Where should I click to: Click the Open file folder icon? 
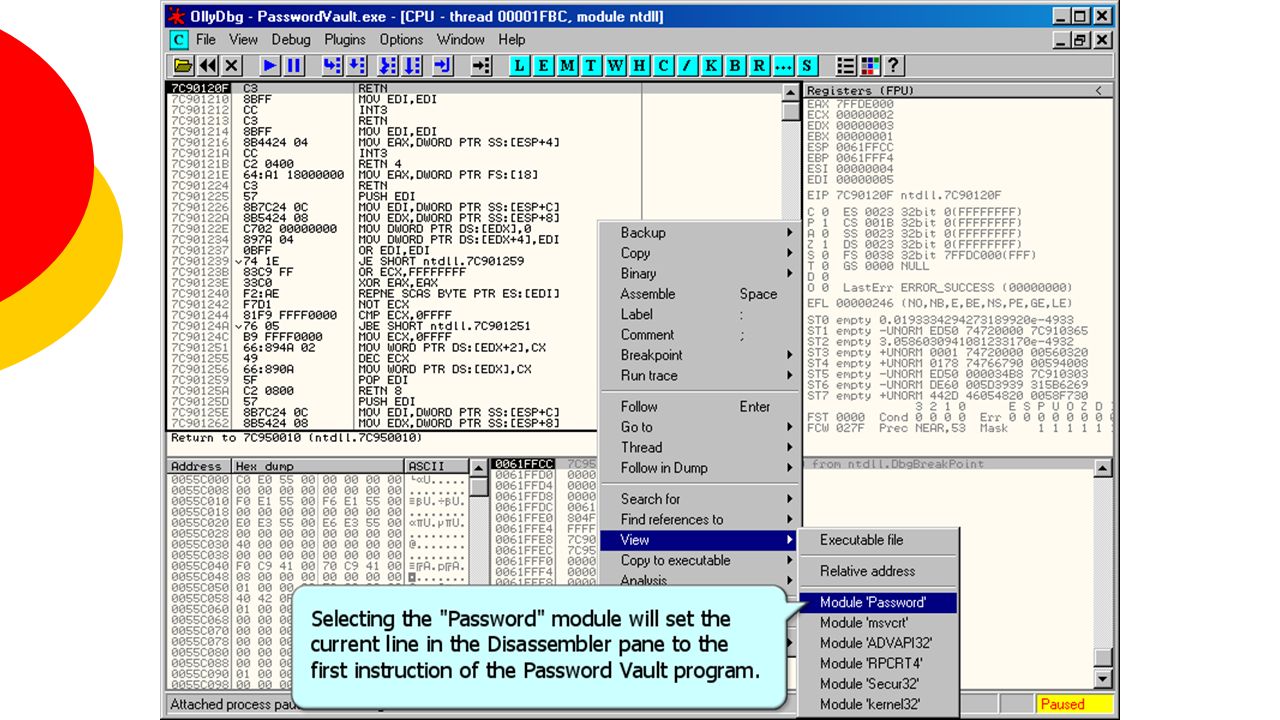coord(184,66)
